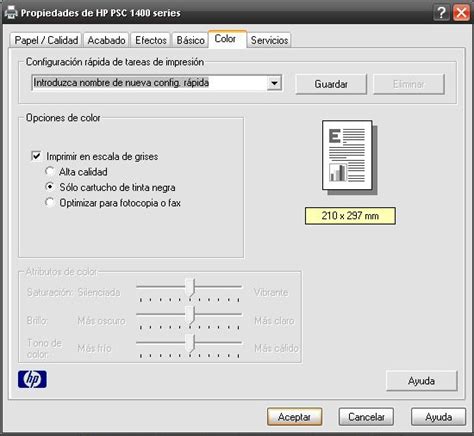
Task: Open the Papel / Calidad tab
Action: point(46,40)
